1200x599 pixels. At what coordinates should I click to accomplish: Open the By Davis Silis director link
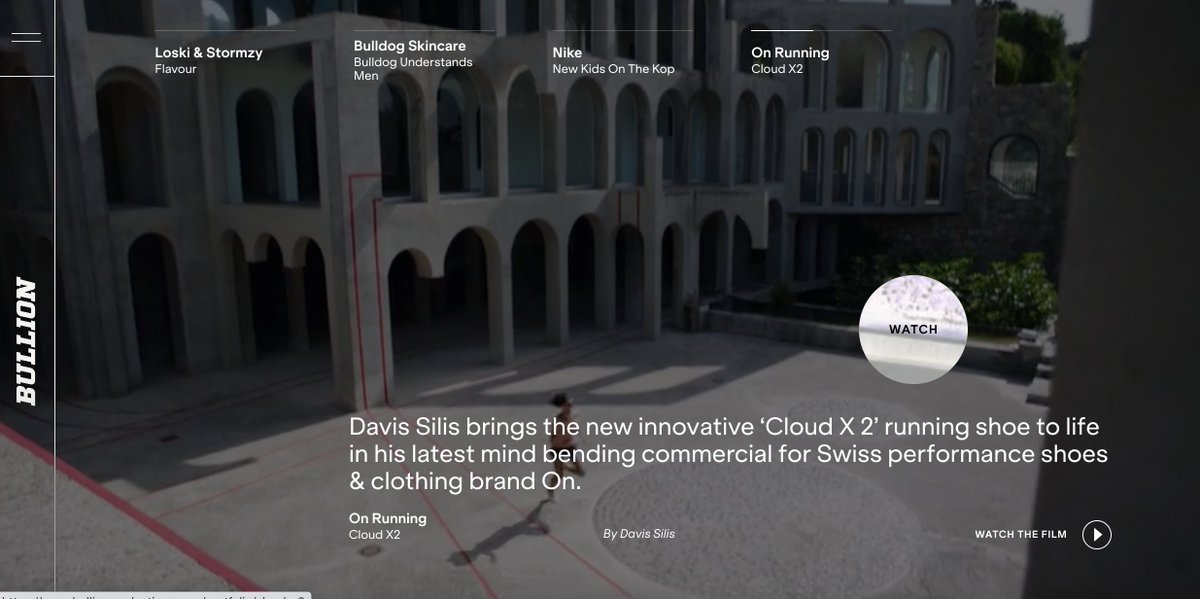[639, 534]
